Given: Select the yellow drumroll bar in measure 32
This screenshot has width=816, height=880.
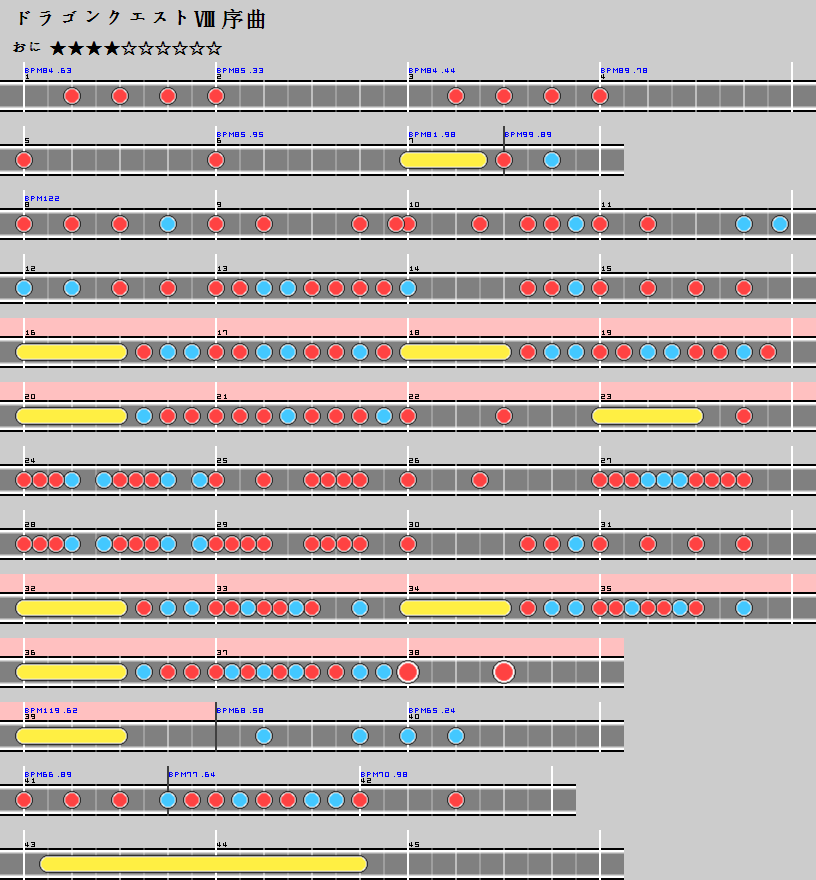Looking at the screenshot, I should coord(72,608).
